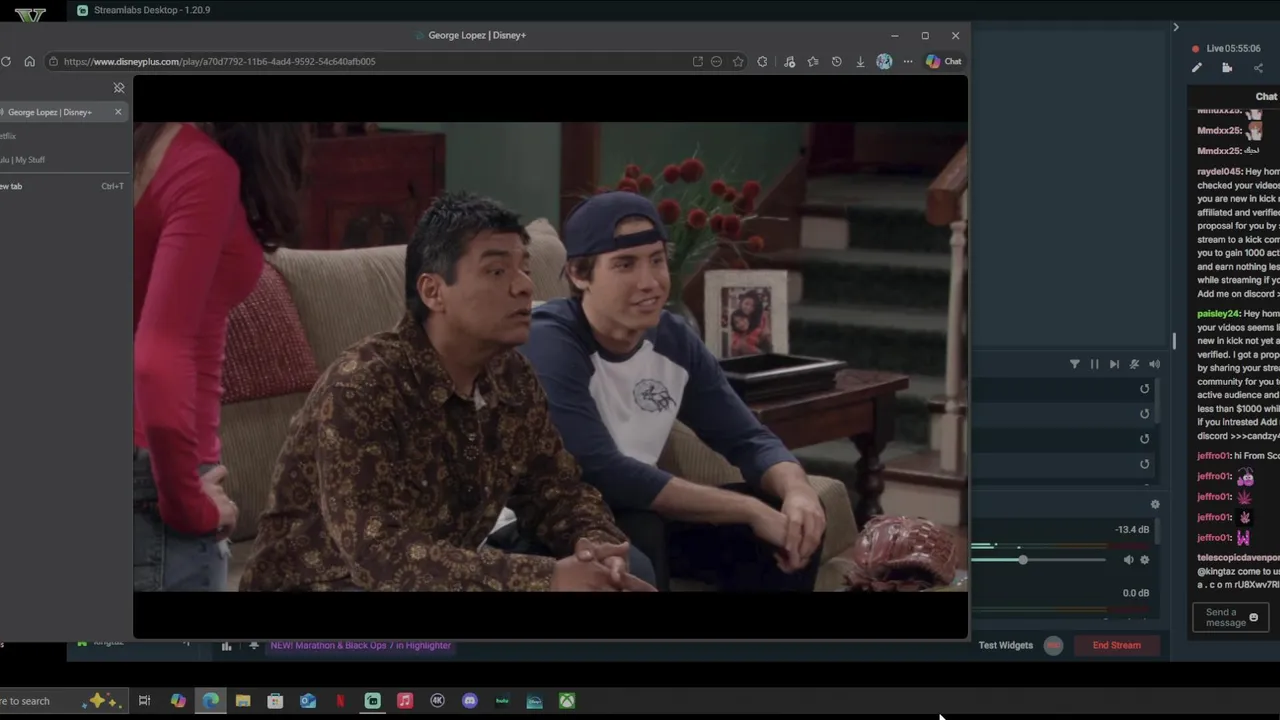Viewport: 1280px width, 720px height.
Task: Click the filter funnel icon in Streamlabs
Action: pyautogui.click(x=1075, y=364)
